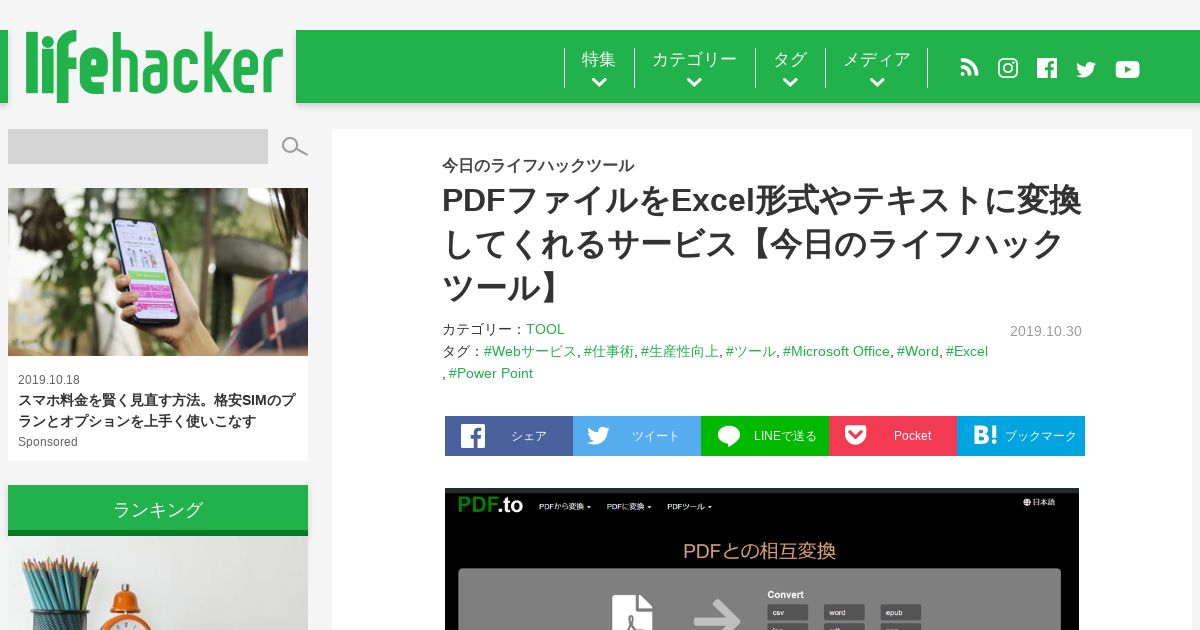The height and width of the screenshot is (630, 1200).
Task: Open the #Word tag link
Action: pos(918,351)
